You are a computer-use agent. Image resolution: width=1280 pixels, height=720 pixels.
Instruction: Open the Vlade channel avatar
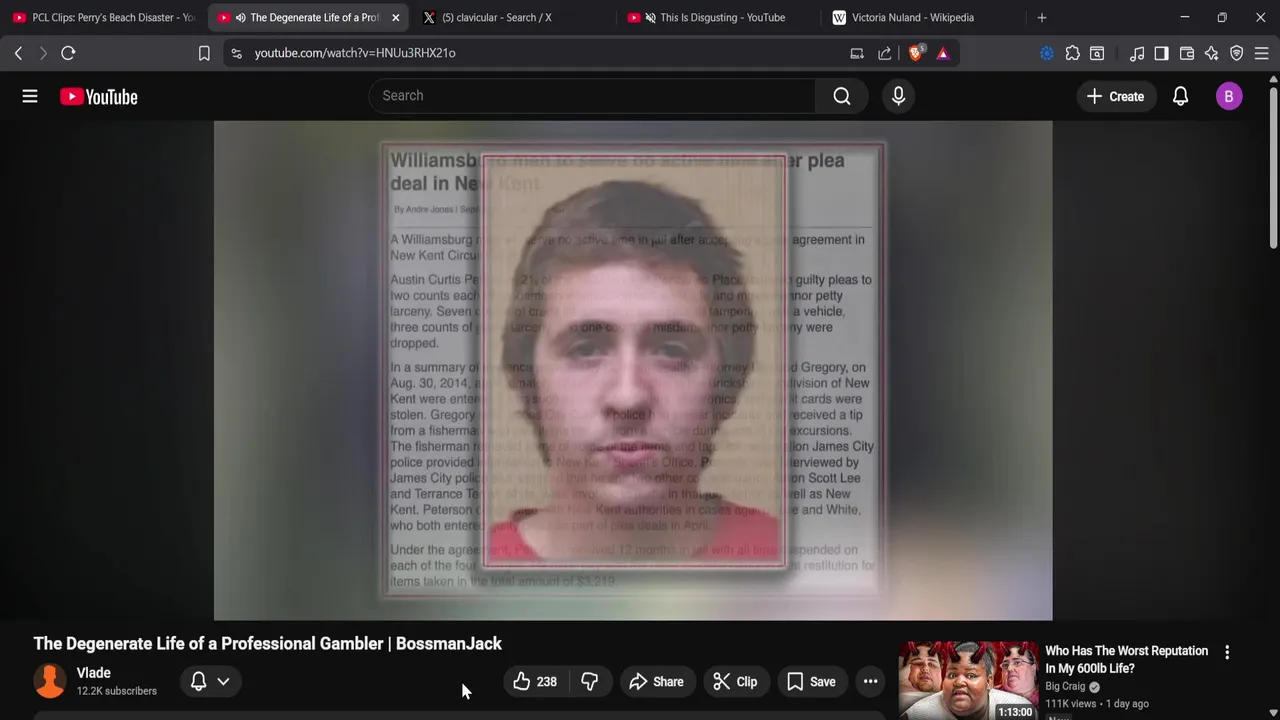[50, 681]
